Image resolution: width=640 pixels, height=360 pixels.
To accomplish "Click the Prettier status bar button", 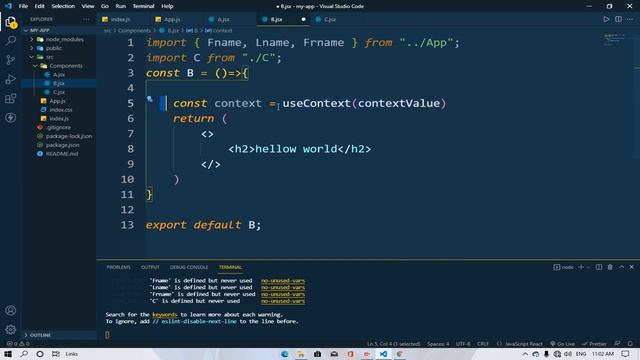I will tap(594, 344).
